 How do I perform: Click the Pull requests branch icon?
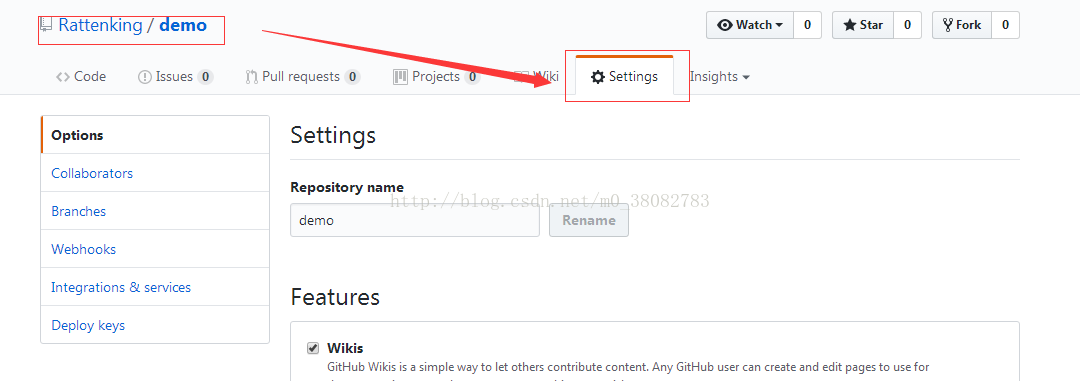(x=252, y=77)
